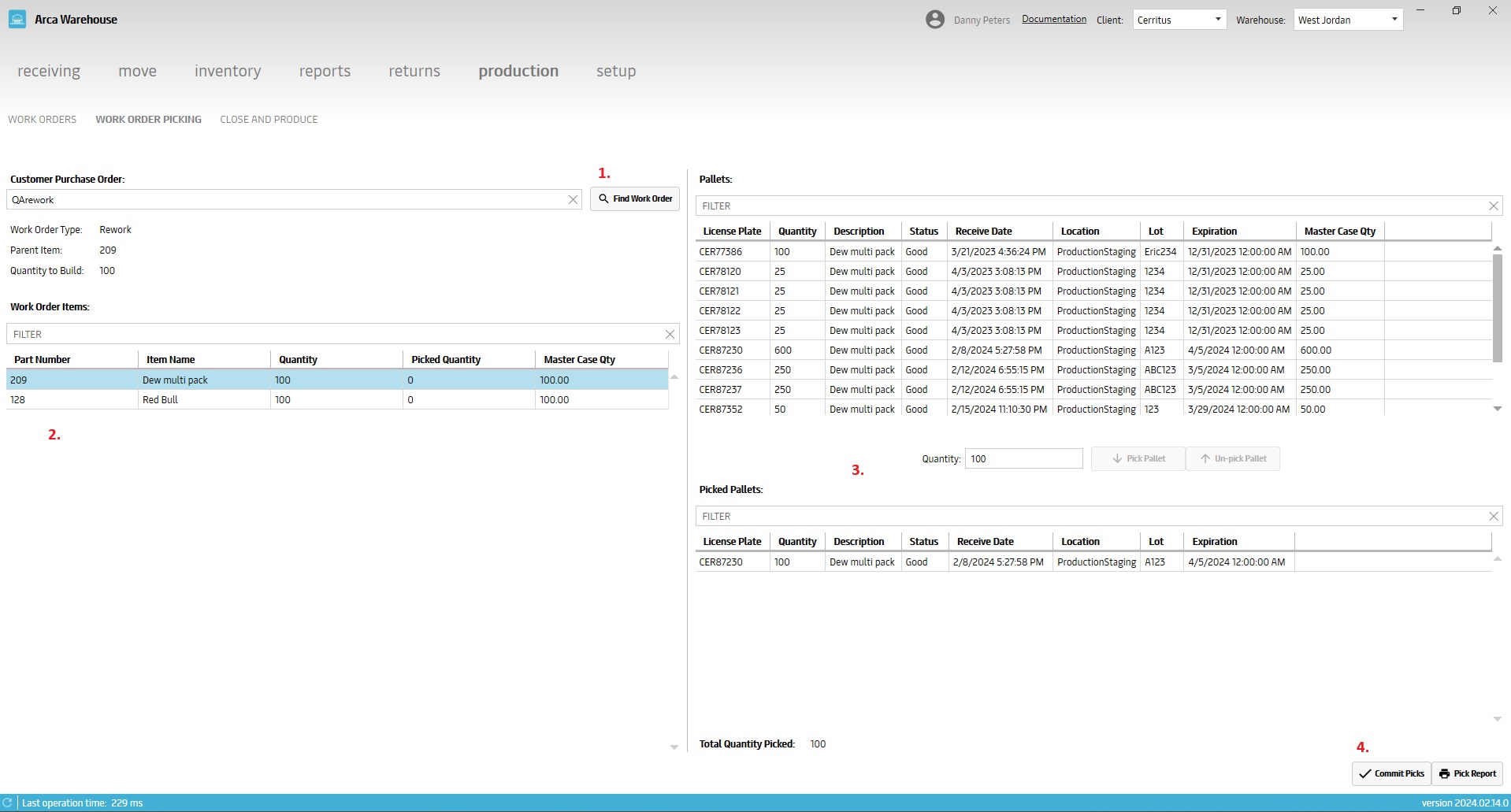Click the user profile avatar icon
This screenshot has width=1511, height=812.
pos(934,20)
